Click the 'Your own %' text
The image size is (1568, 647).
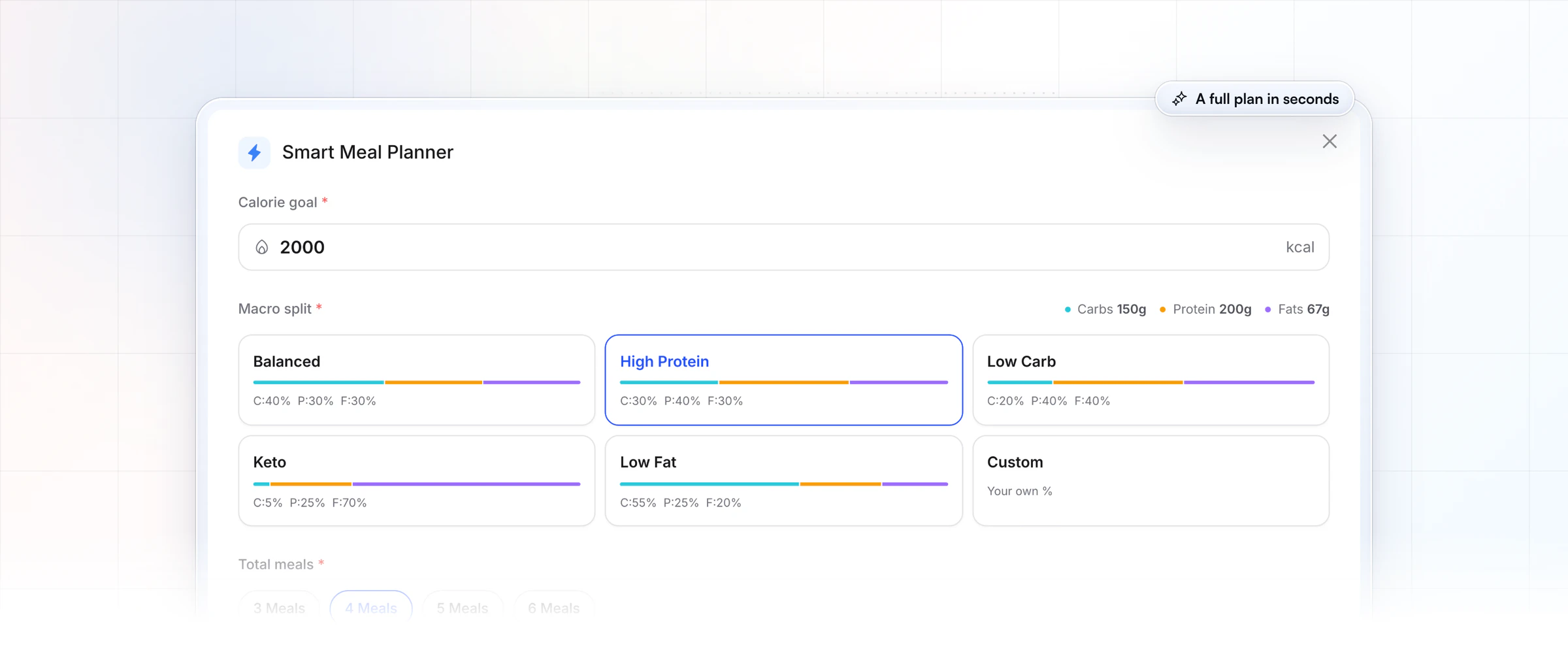pyautogui.click(x=1020, y=491)
